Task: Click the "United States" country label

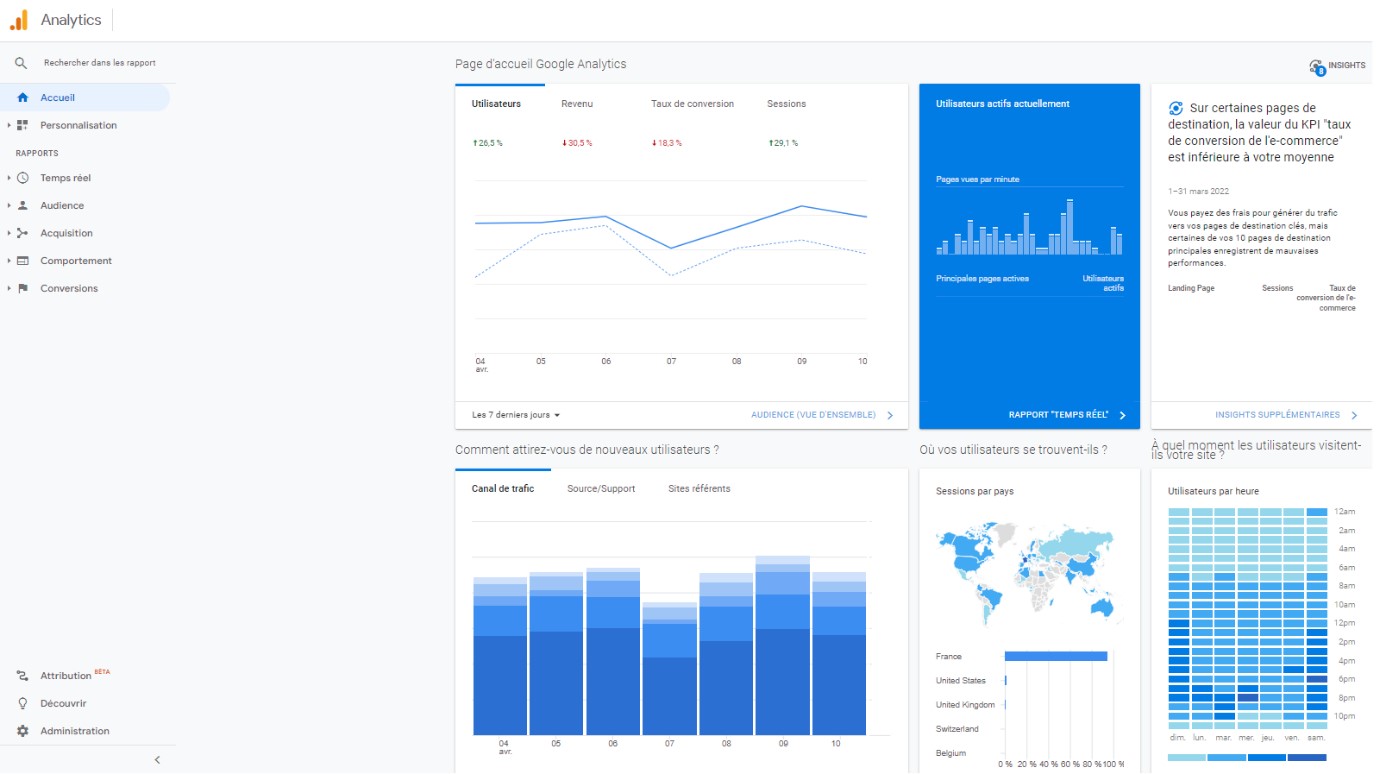Action: 961,681
